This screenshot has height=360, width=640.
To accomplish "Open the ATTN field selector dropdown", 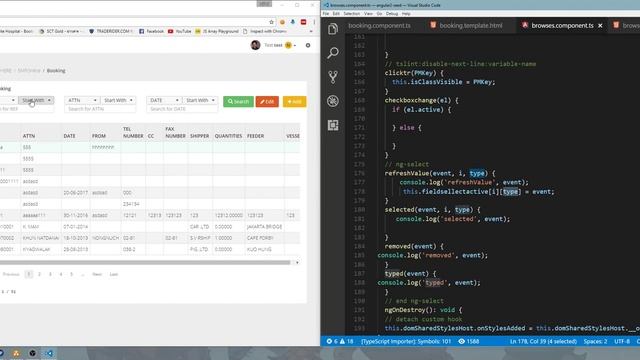I will click(82, 100).
